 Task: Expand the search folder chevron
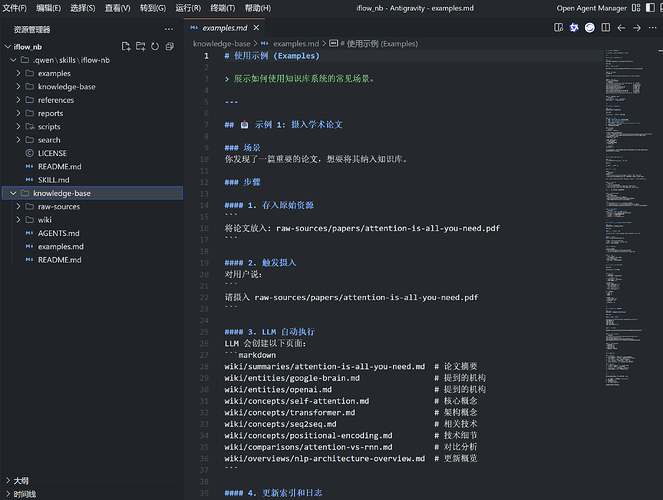tap(18, 140)
